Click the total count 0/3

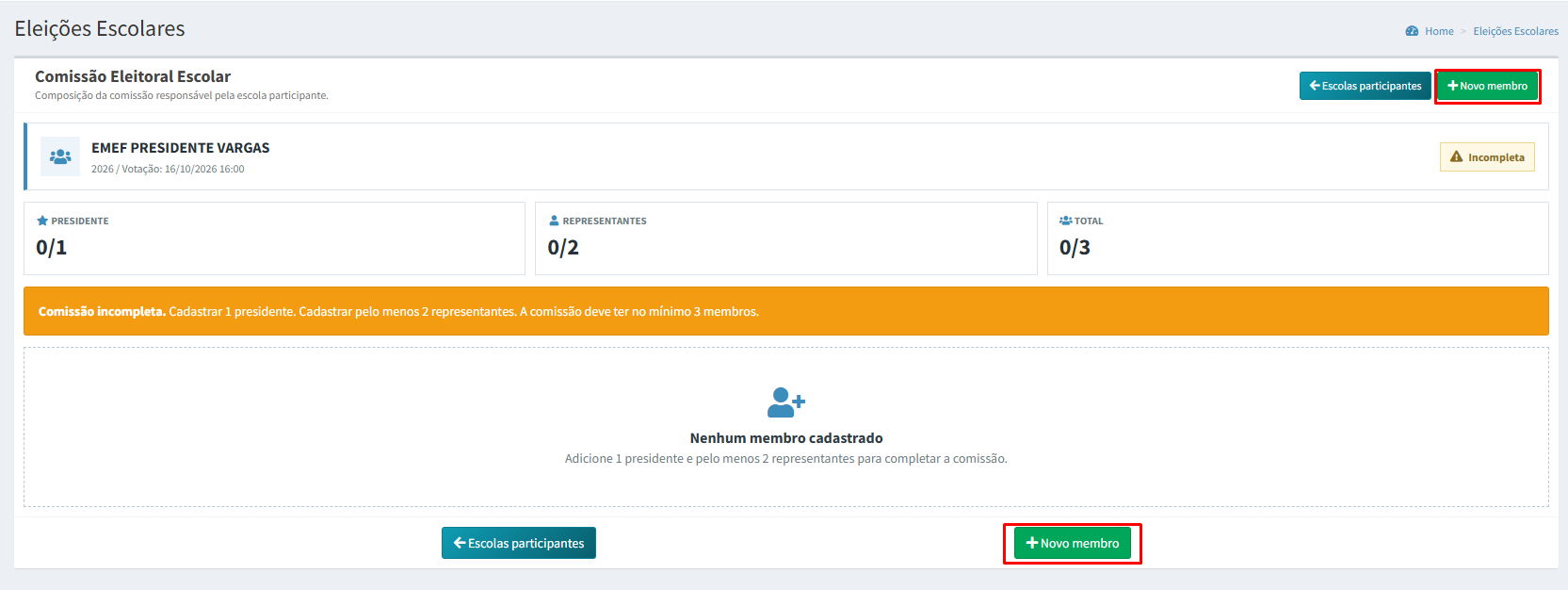(x=1075, y=247)
